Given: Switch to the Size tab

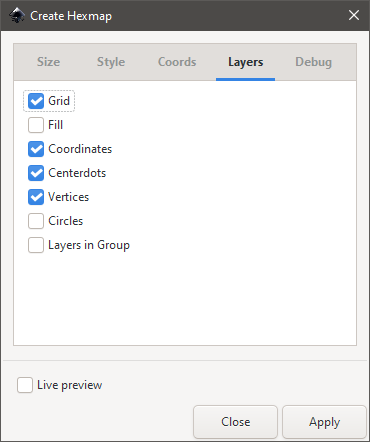Looking at the screenshot, I should click(49, 62).
